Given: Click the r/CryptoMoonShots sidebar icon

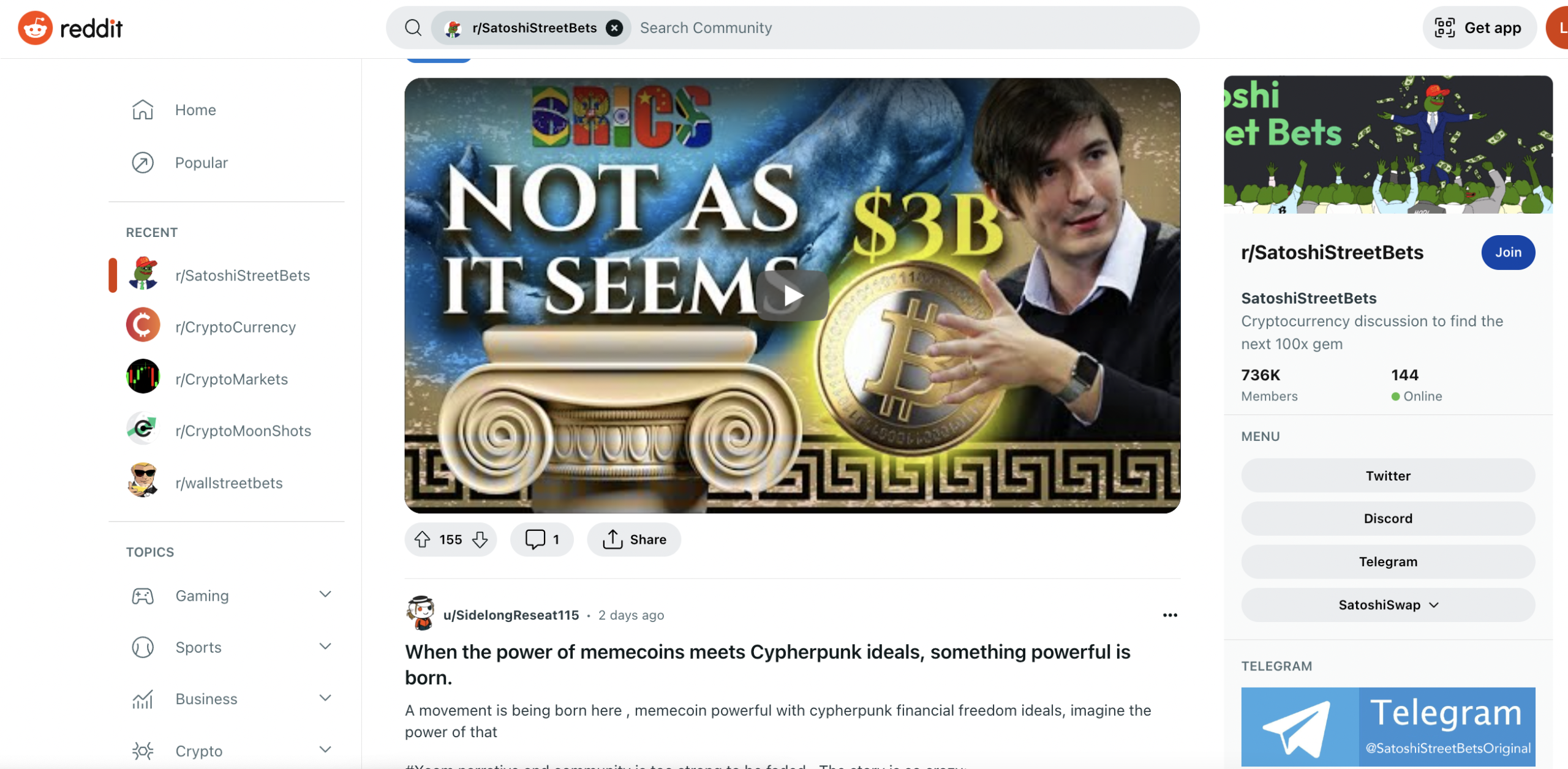Looking at the screenshot, I should [143, 431].
